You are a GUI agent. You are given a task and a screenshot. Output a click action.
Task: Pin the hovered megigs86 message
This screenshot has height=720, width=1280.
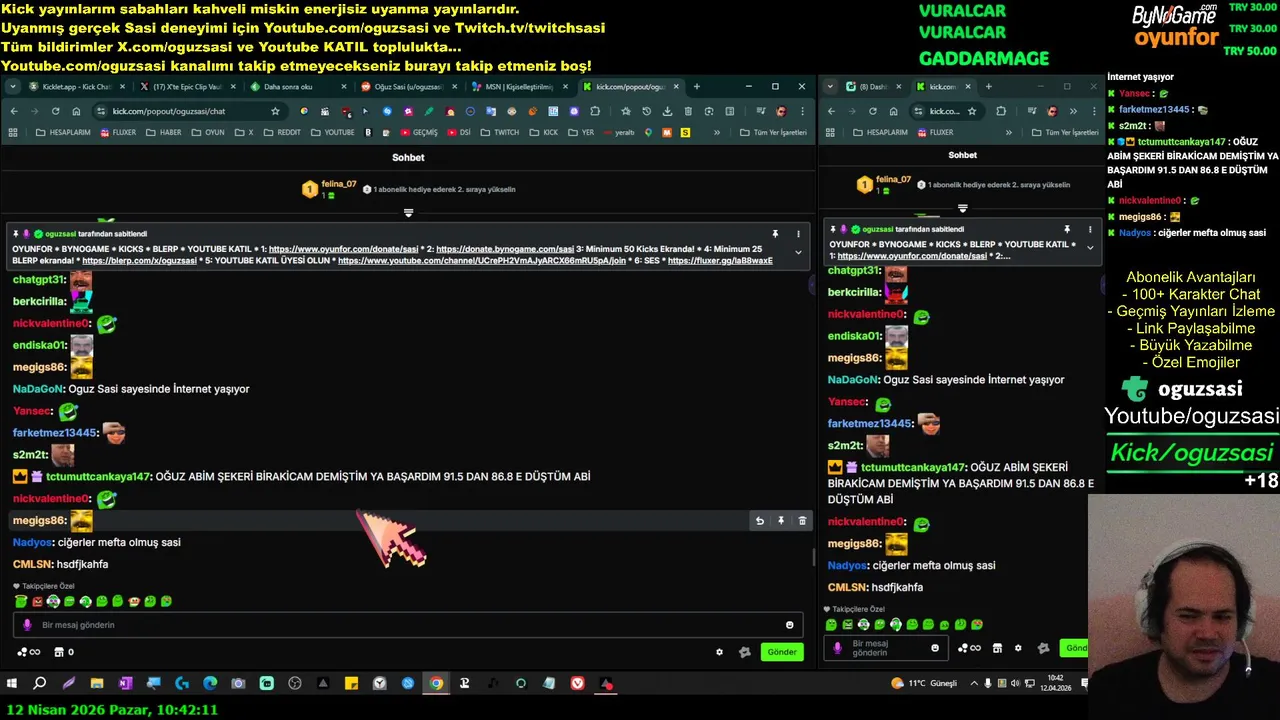click(x=781, y=521)
